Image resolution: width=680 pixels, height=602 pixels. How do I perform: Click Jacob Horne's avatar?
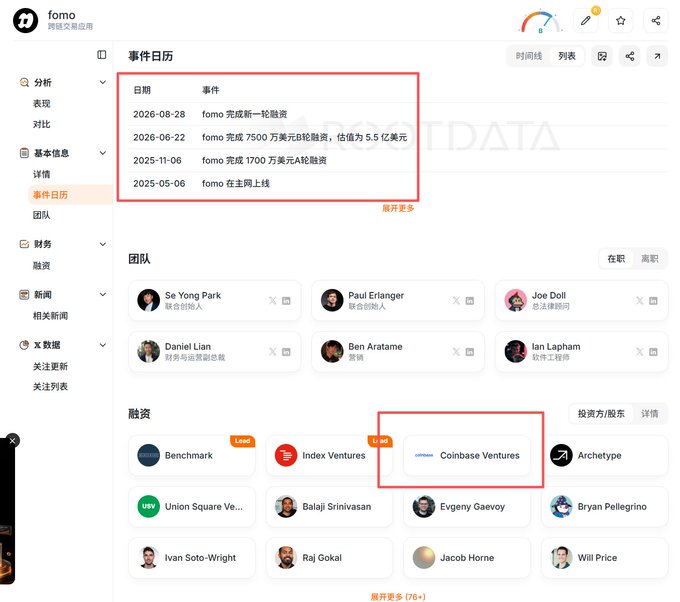point(424,558)
